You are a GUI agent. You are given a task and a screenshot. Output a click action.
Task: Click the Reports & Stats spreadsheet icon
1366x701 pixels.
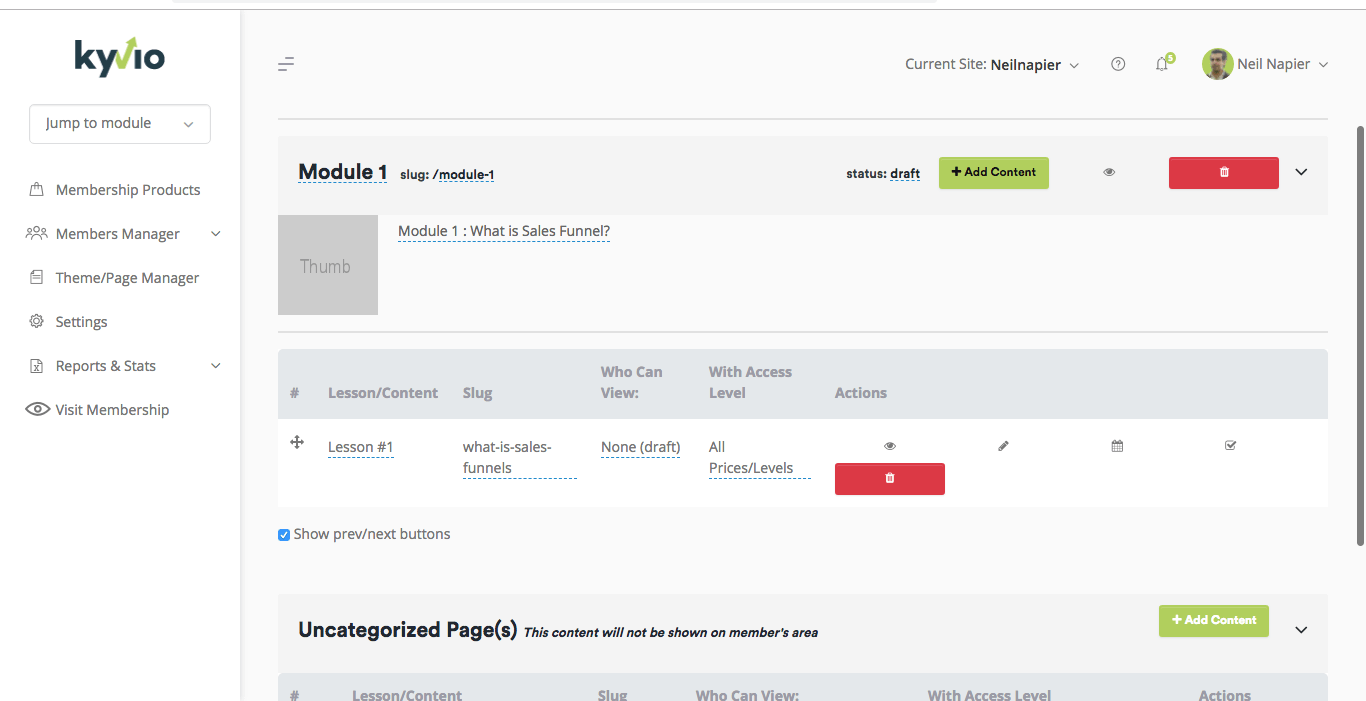coord(37,365)
